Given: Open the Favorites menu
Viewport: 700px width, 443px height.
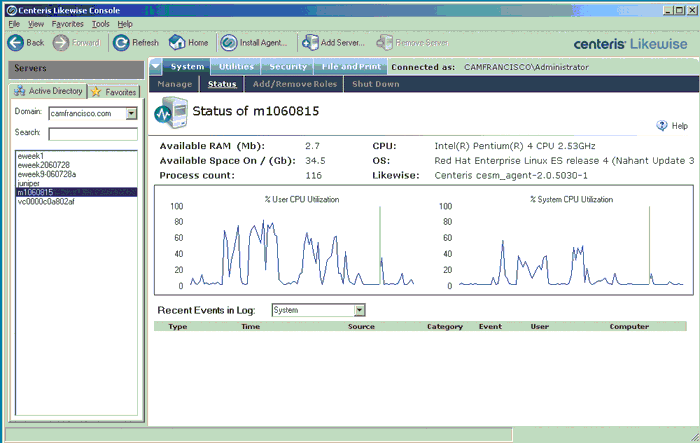Looking at the screenshot, I should (x=67, y=24).
